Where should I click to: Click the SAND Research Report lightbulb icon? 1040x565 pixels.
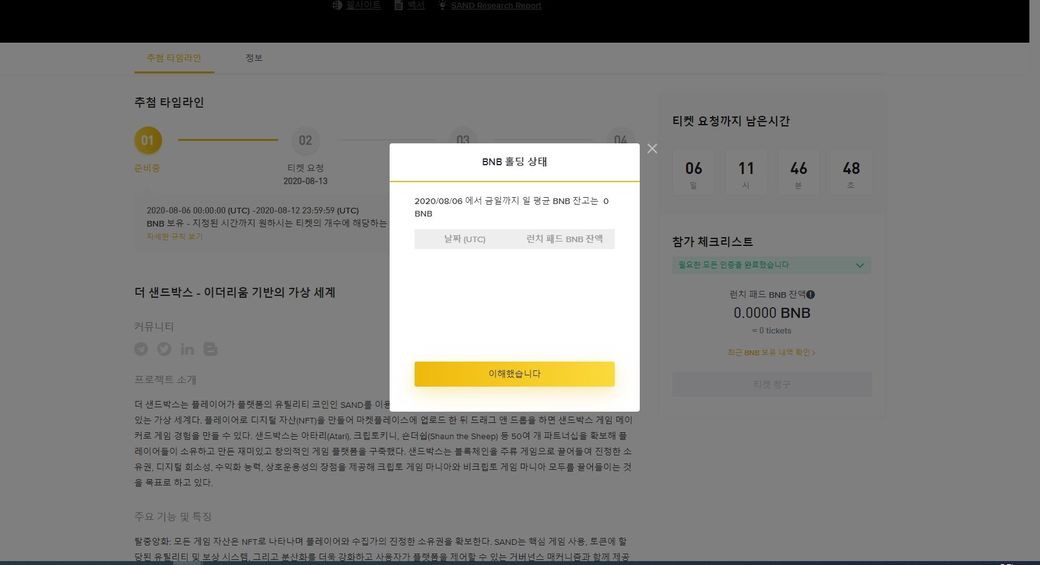pyautogui.click(x=442, y=5)
